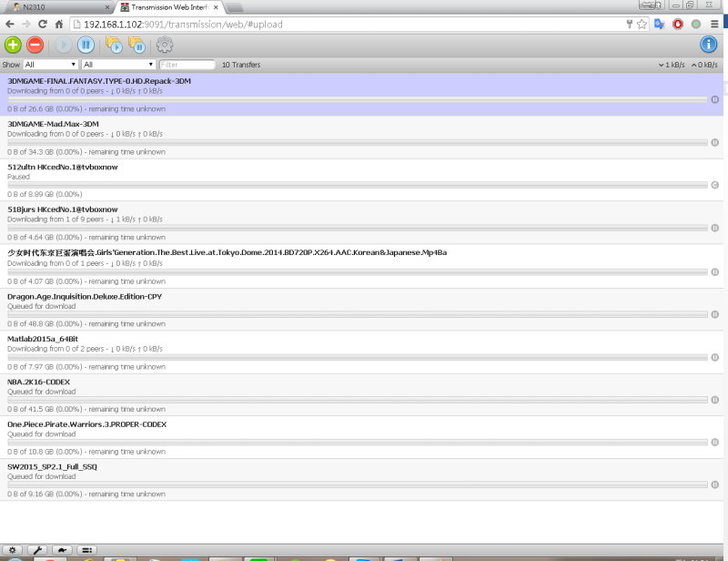Pause the Dragon.Age.Inquisition torrent with its row button
728x561 pixels.
pyautogui.click(x=715, y=314)
